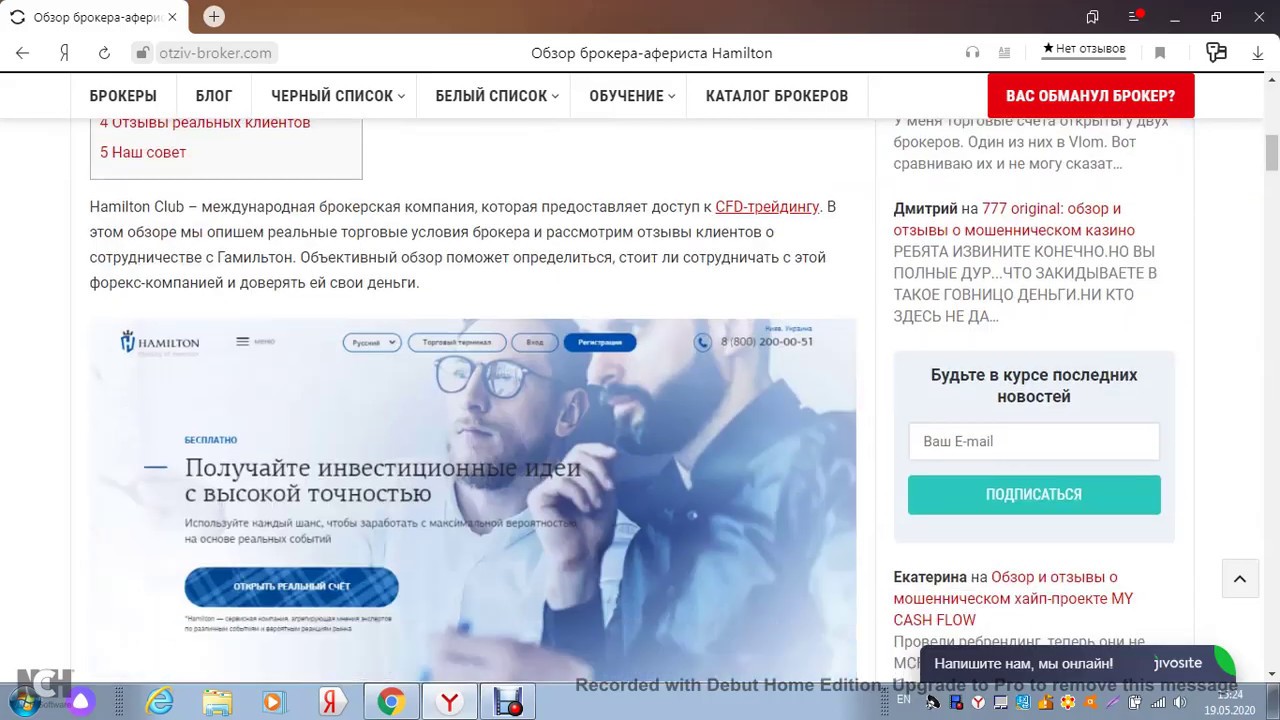Screen dimensions: 1280x720
Task: Click the scroll-to-top arrow button
Action: 1240,579
